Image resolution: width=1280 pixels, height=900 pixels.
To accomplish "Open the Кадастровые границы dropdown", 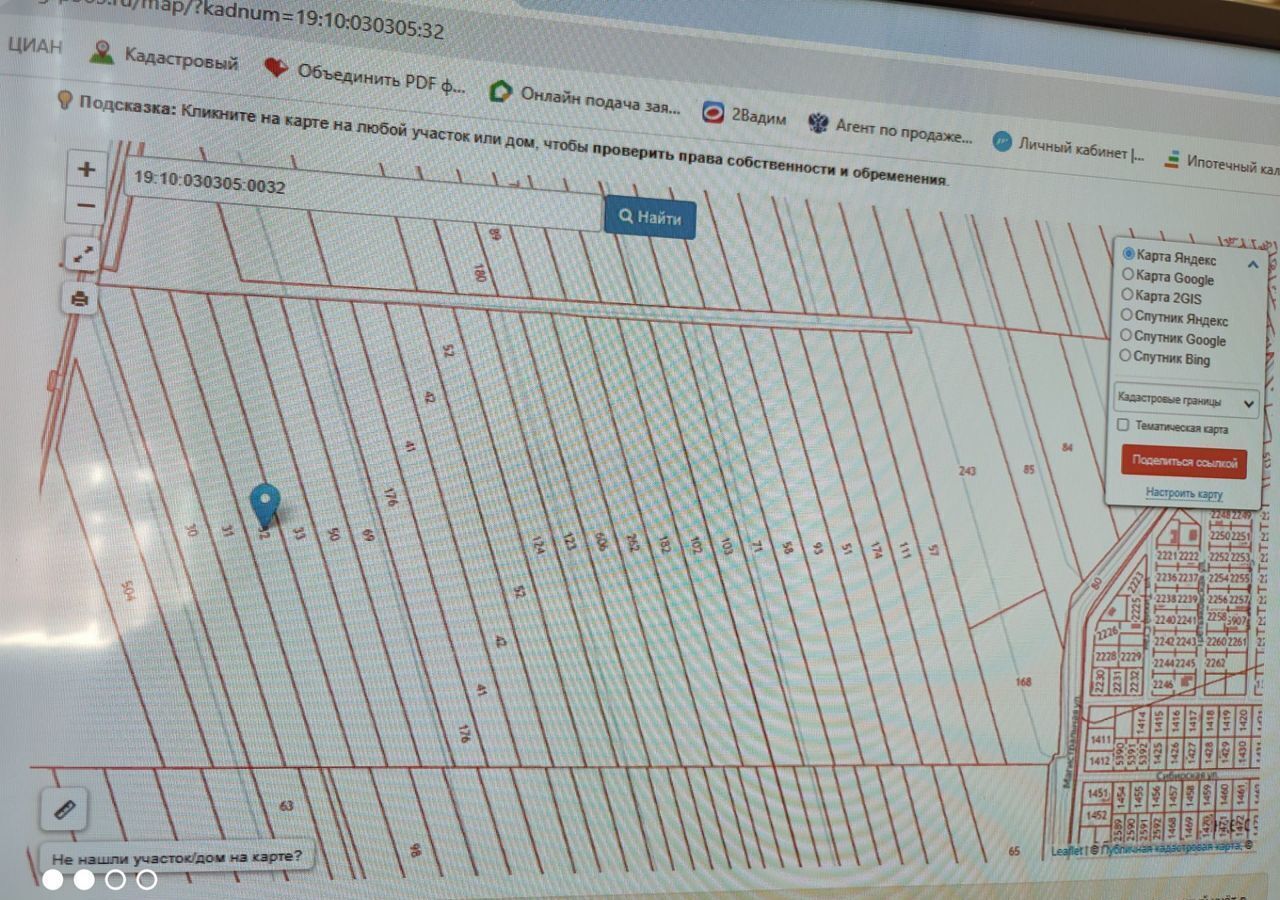I will point(1186,401).
